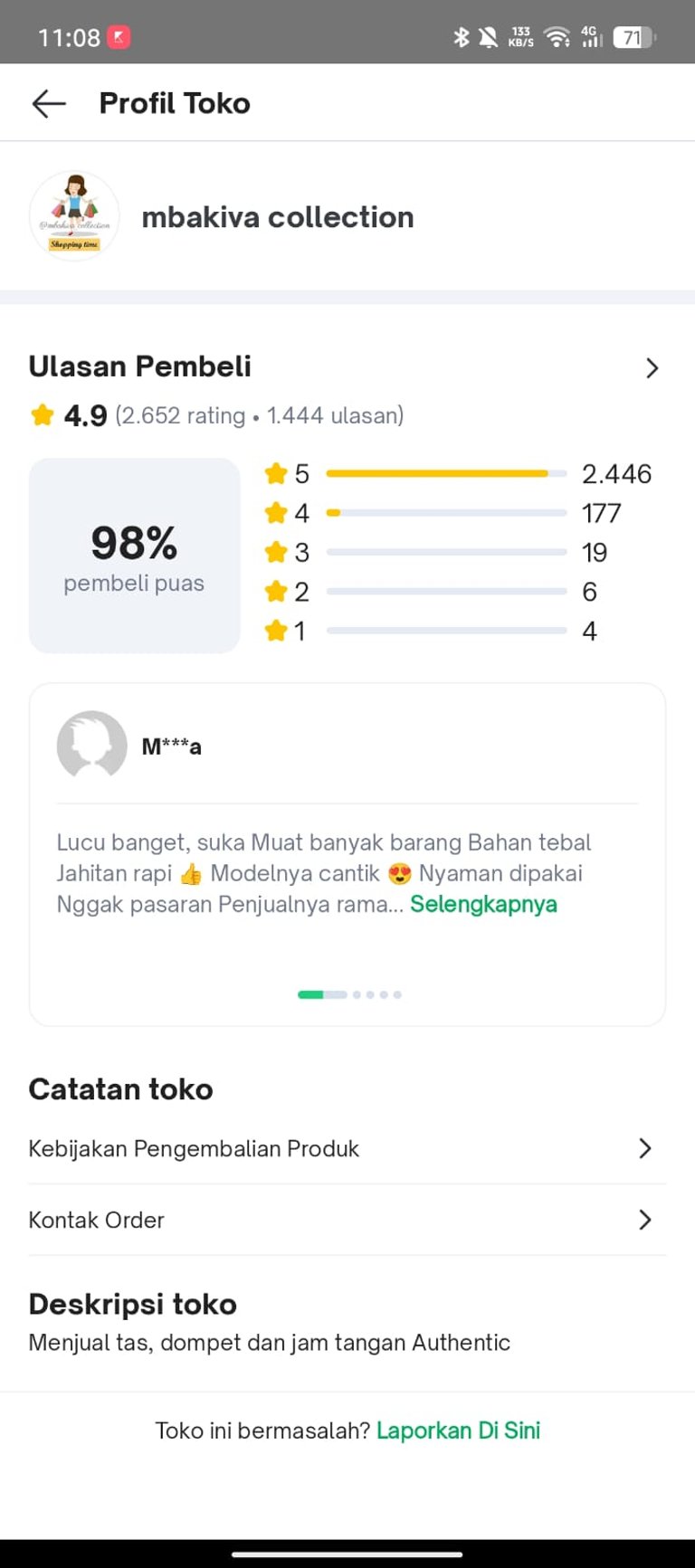This screenshot has height=1568, width=695.
Task: Tap the muted notification bell status icon
Action: [489, 37]
